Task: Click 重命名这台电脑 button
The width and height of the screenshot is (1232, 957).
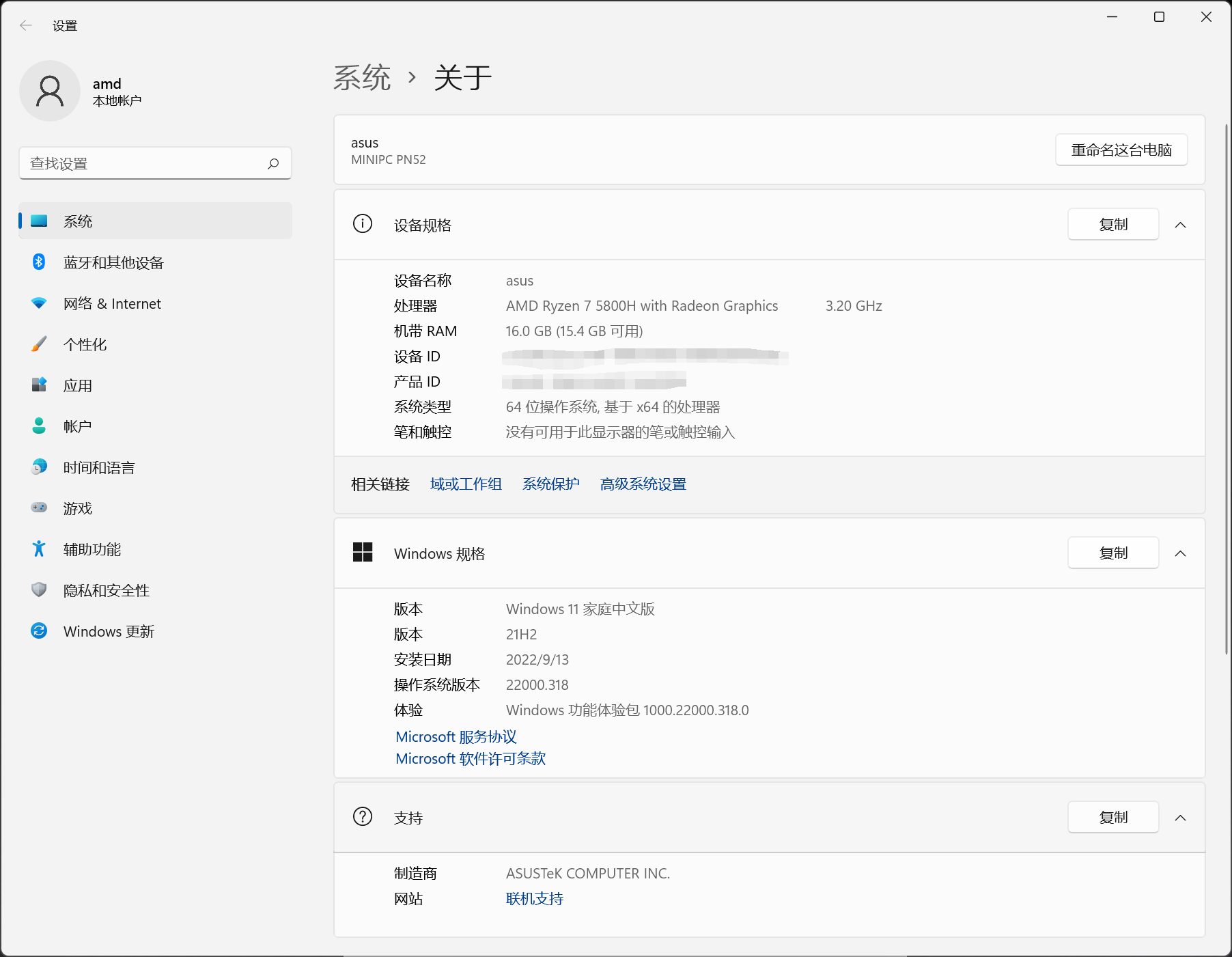Action: coord(1121,150)
